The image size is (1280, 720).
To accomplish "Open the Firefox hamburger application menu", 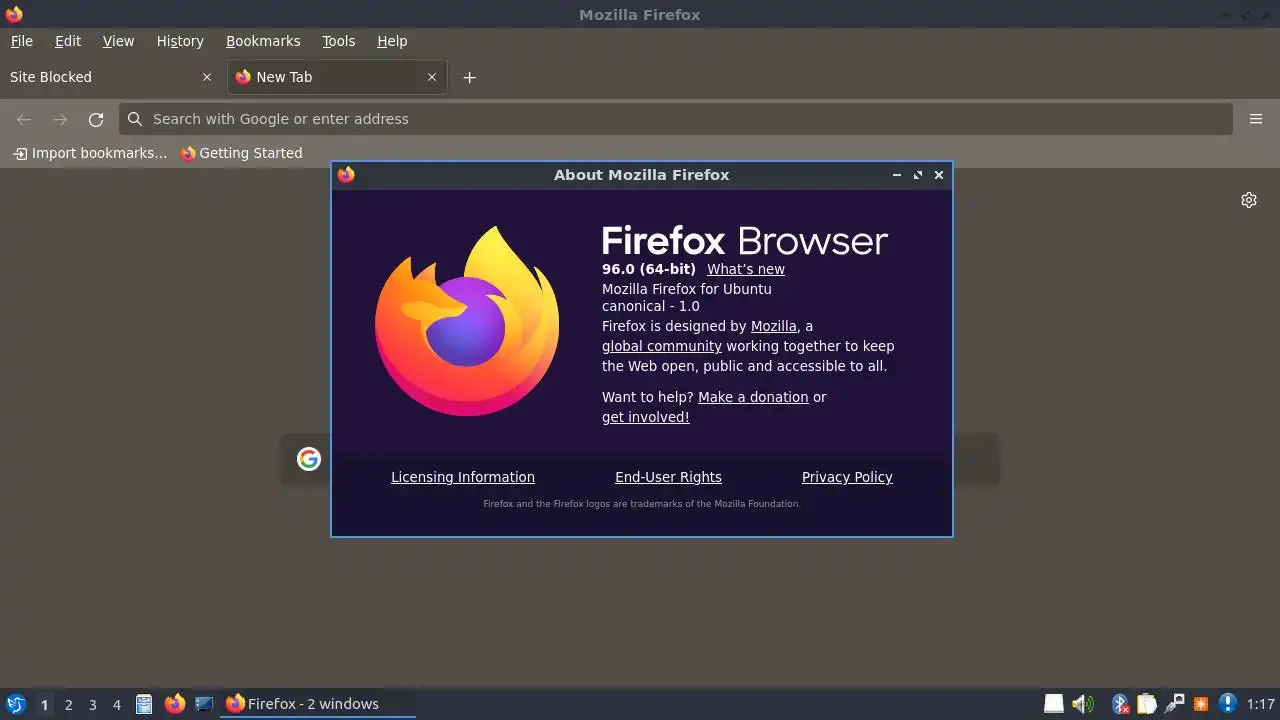I will click(x=1256, y=119).
